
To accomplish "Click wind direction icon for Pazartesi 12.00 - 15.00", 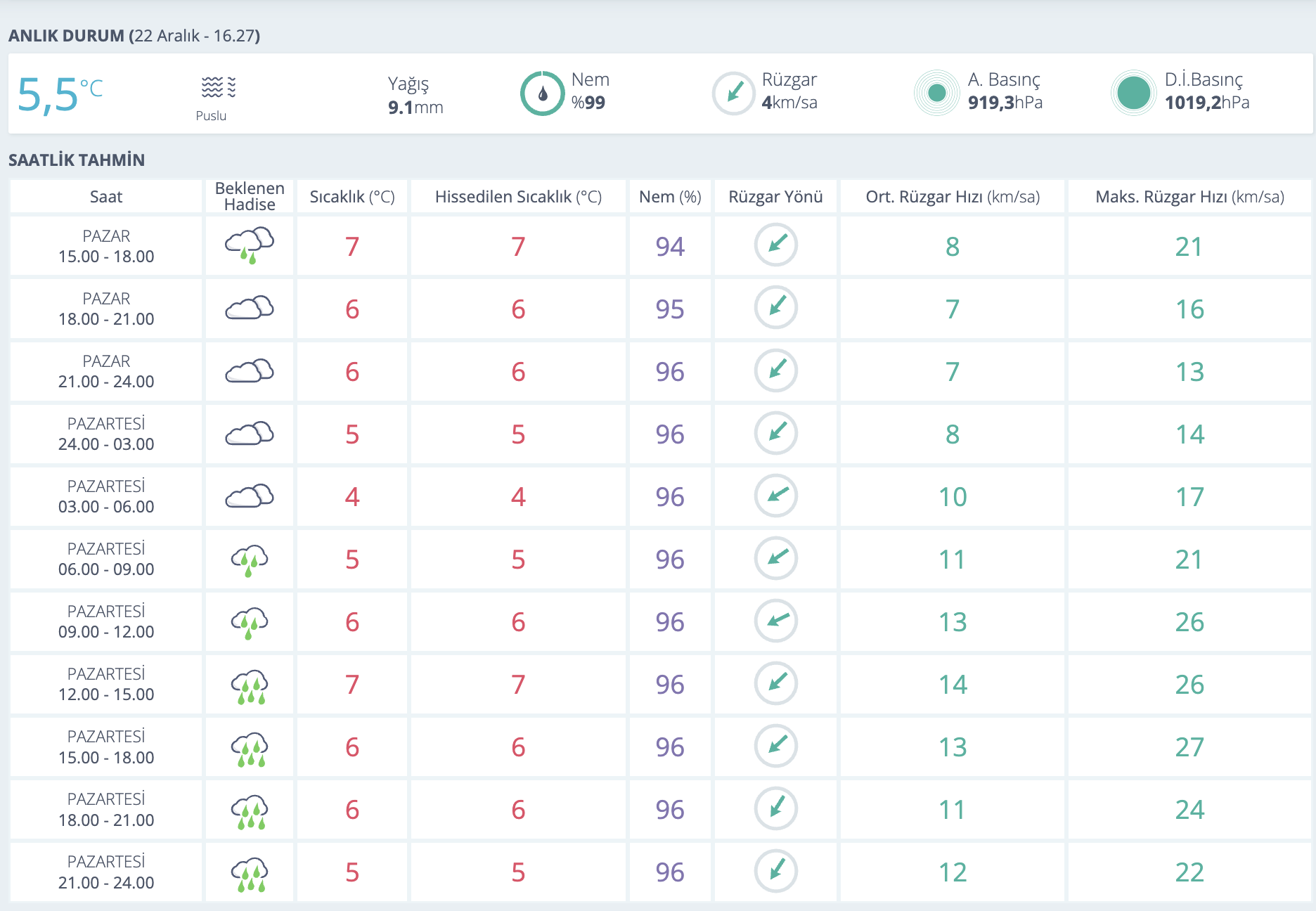I will point(776,683).
